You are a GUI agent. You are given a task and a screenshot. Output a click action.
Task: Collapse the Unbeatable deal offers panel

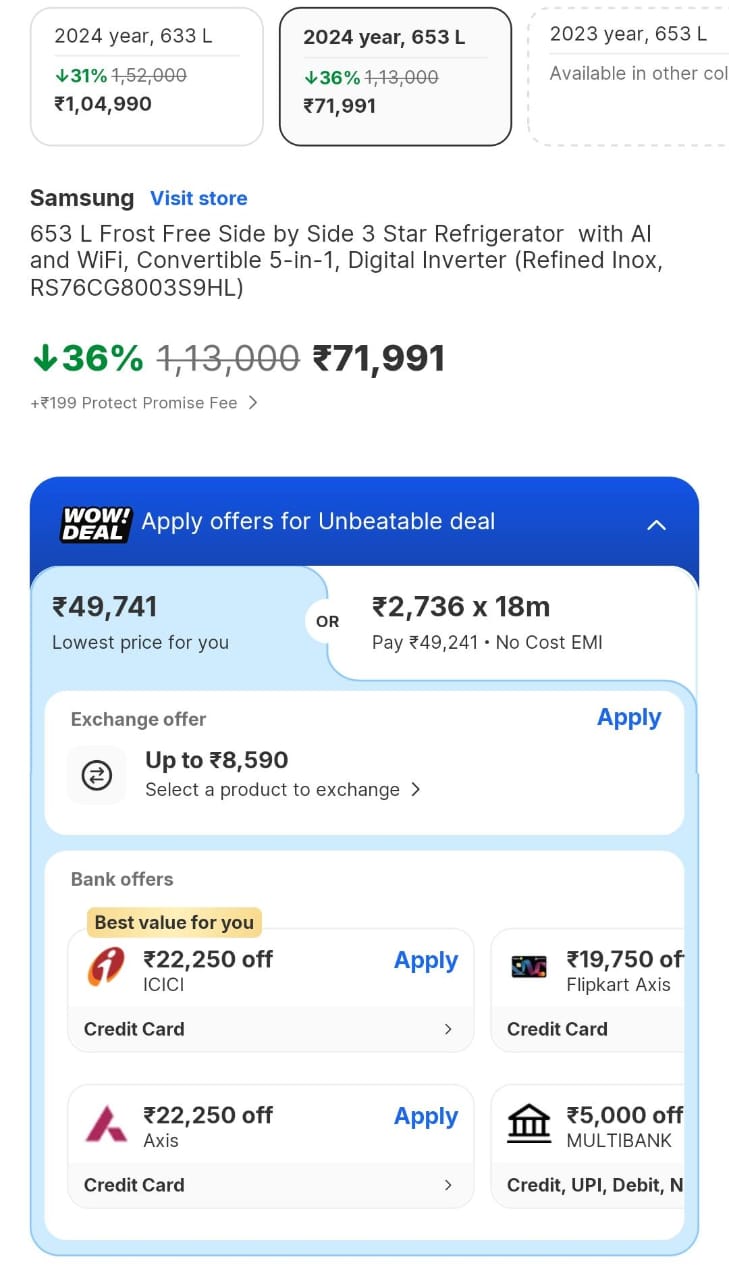click(x=656, y=524)
